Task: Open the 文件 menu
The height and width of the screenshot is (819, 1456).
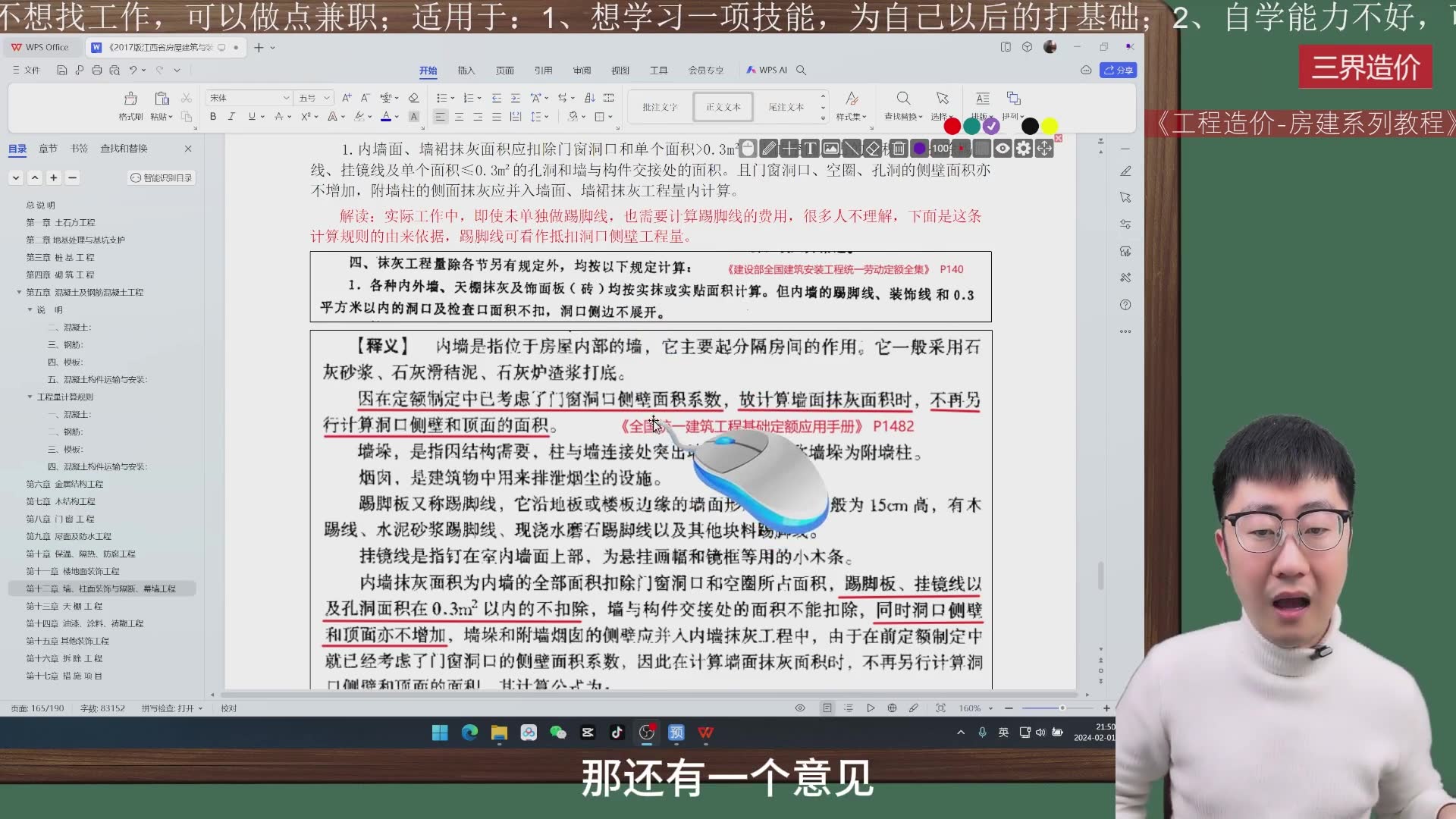Action: pos(27,70)
